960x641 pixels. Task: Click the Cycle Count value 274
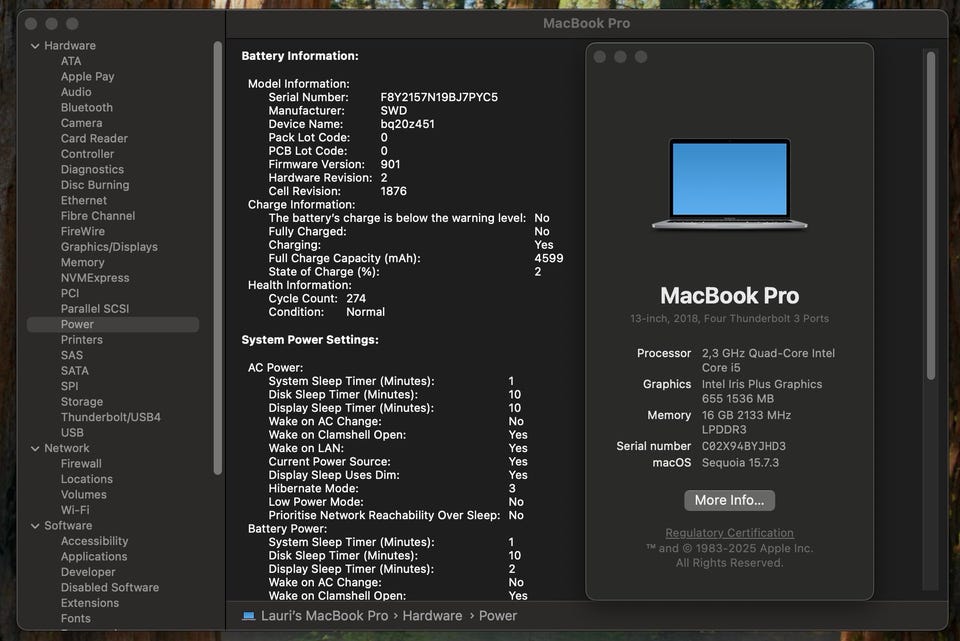point(356,299)
